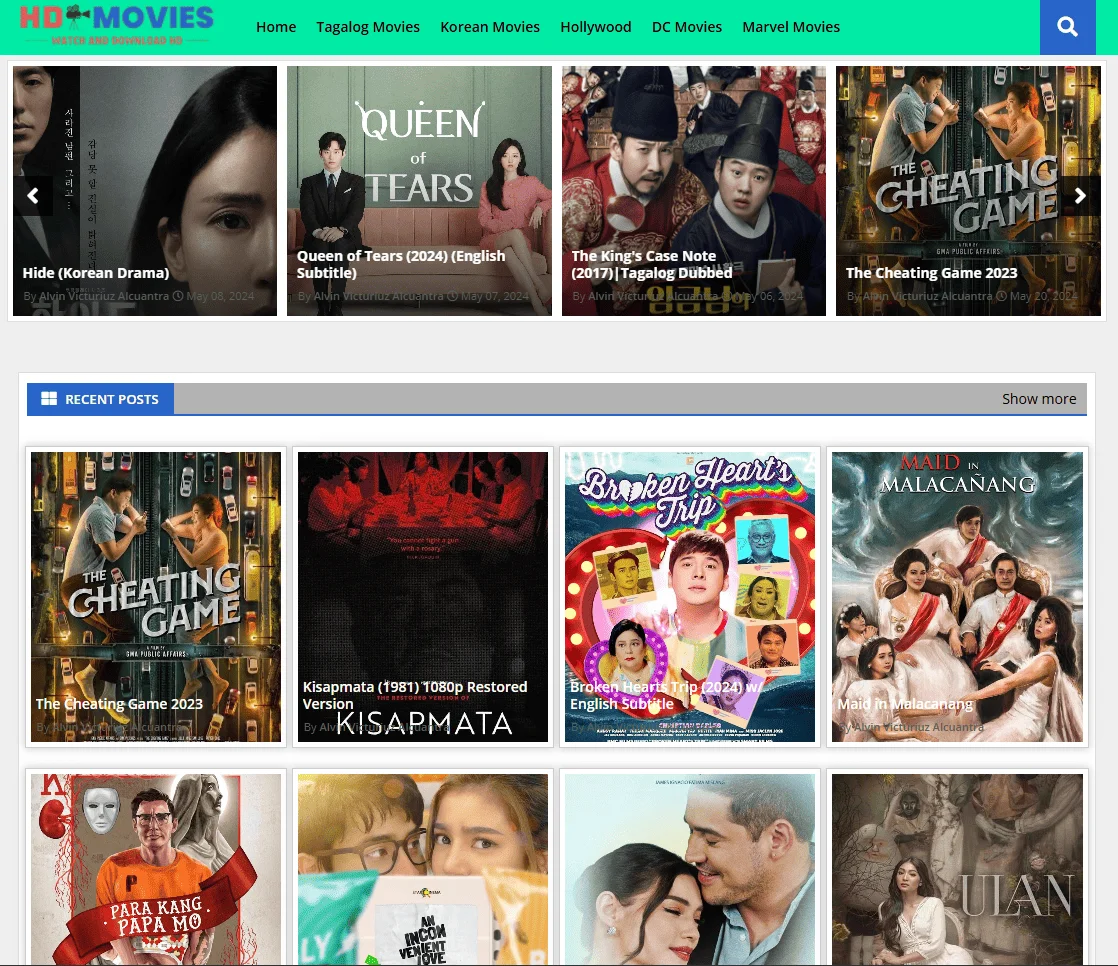Open The King's Case Note title link
The width and height of the screenshot is (1118, 966).
(x=652, y=264)
